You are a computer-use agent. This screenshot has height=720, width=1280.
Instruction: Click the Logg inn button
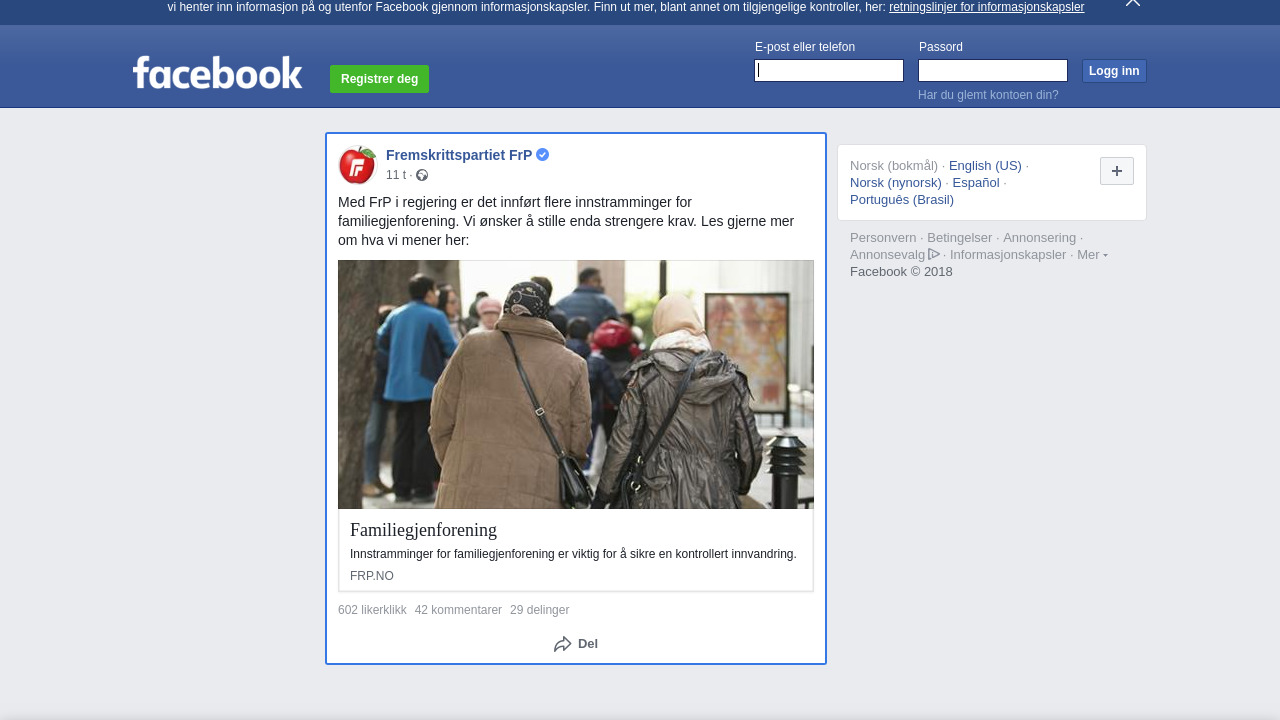1114,71
